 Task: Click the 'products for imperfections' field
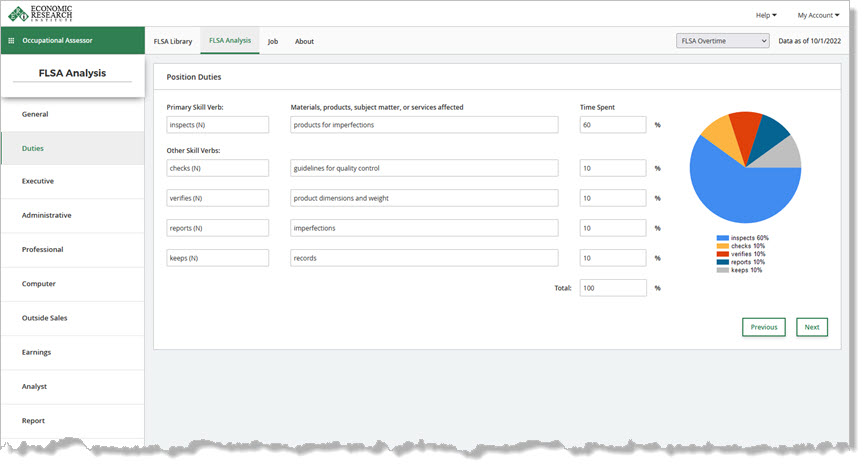424,125
